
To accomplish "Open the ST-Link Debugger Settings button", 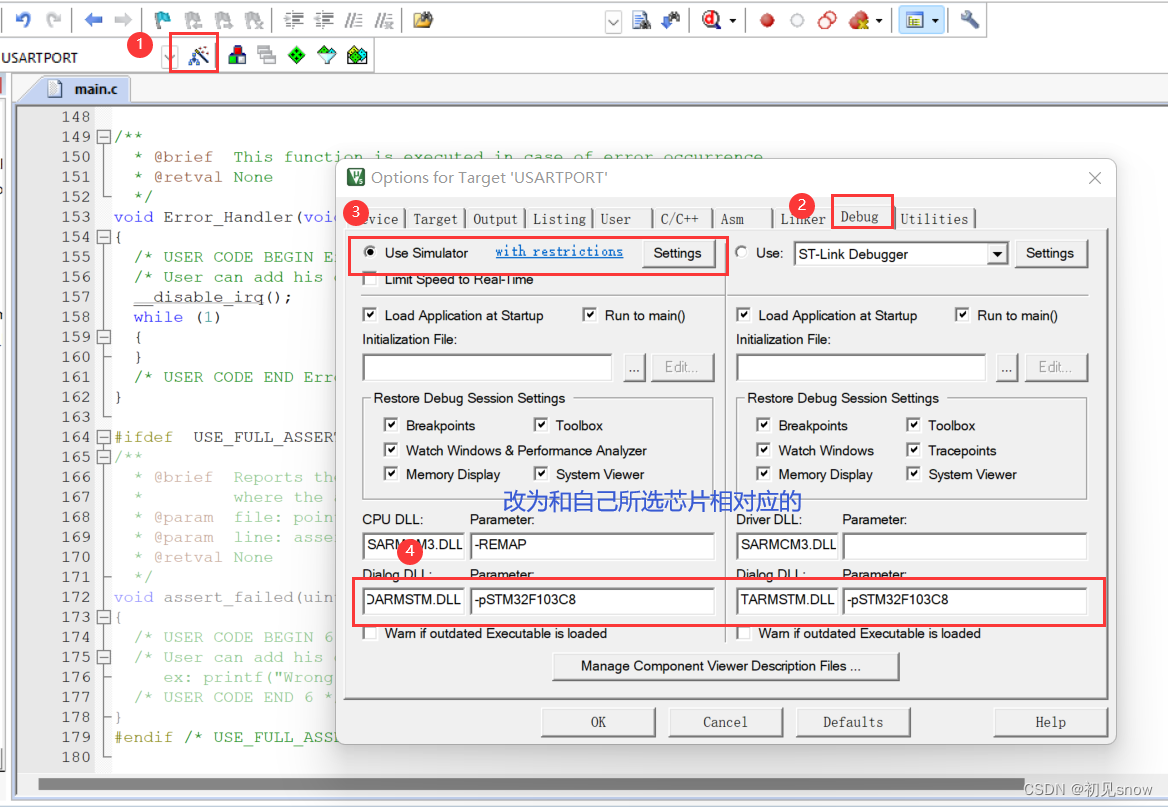I will coord(1050,253).
